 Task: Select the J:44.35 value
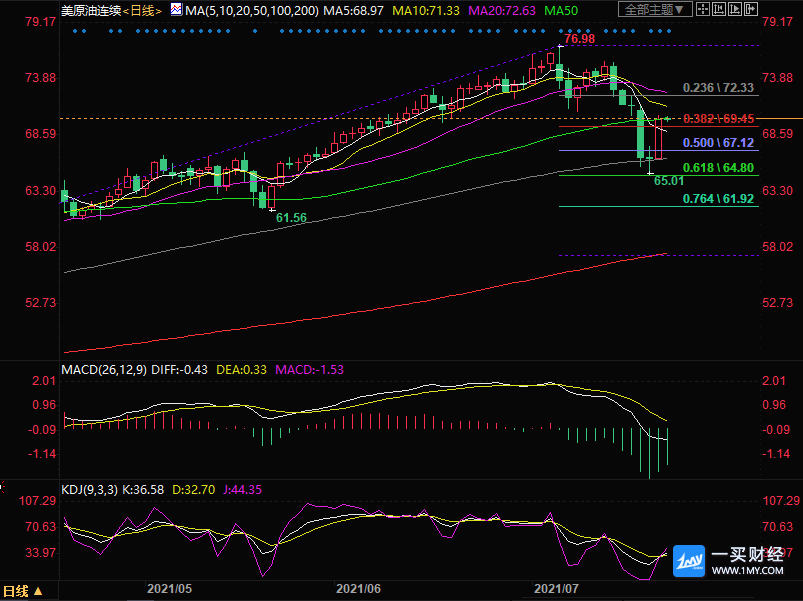242,490
